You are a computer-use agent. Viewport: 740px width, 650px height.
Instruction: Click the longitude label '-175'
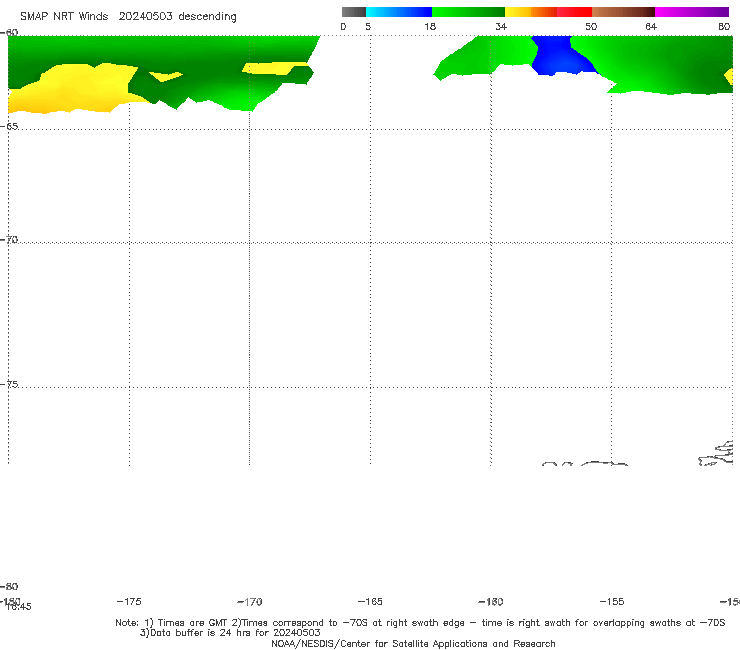pos(129,601)
